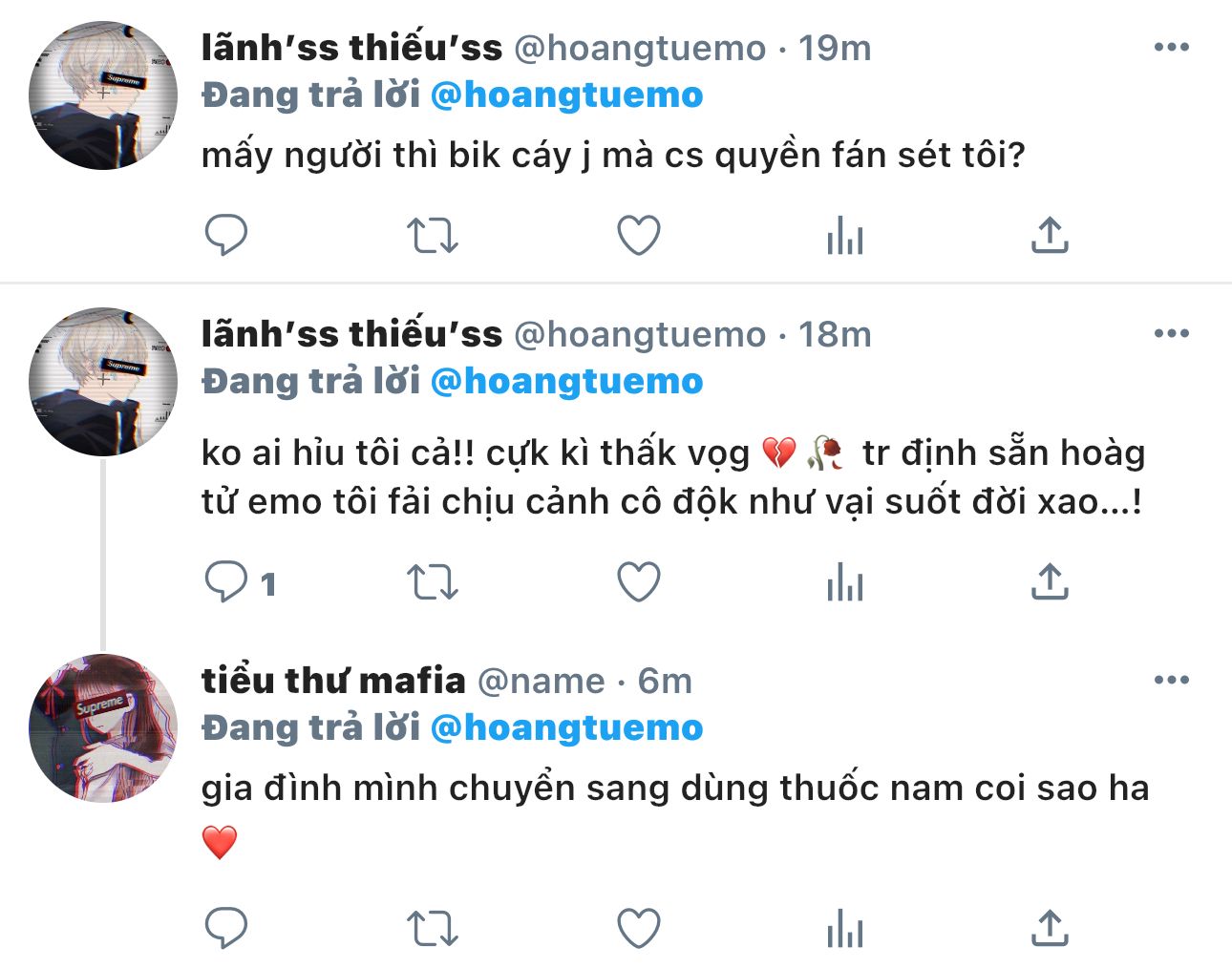Open @hoangtuemo link in tiểu thư mafia's reply
Image resolution: width=1232 pixels, height=968 pixels.
(x=566, y=728)
